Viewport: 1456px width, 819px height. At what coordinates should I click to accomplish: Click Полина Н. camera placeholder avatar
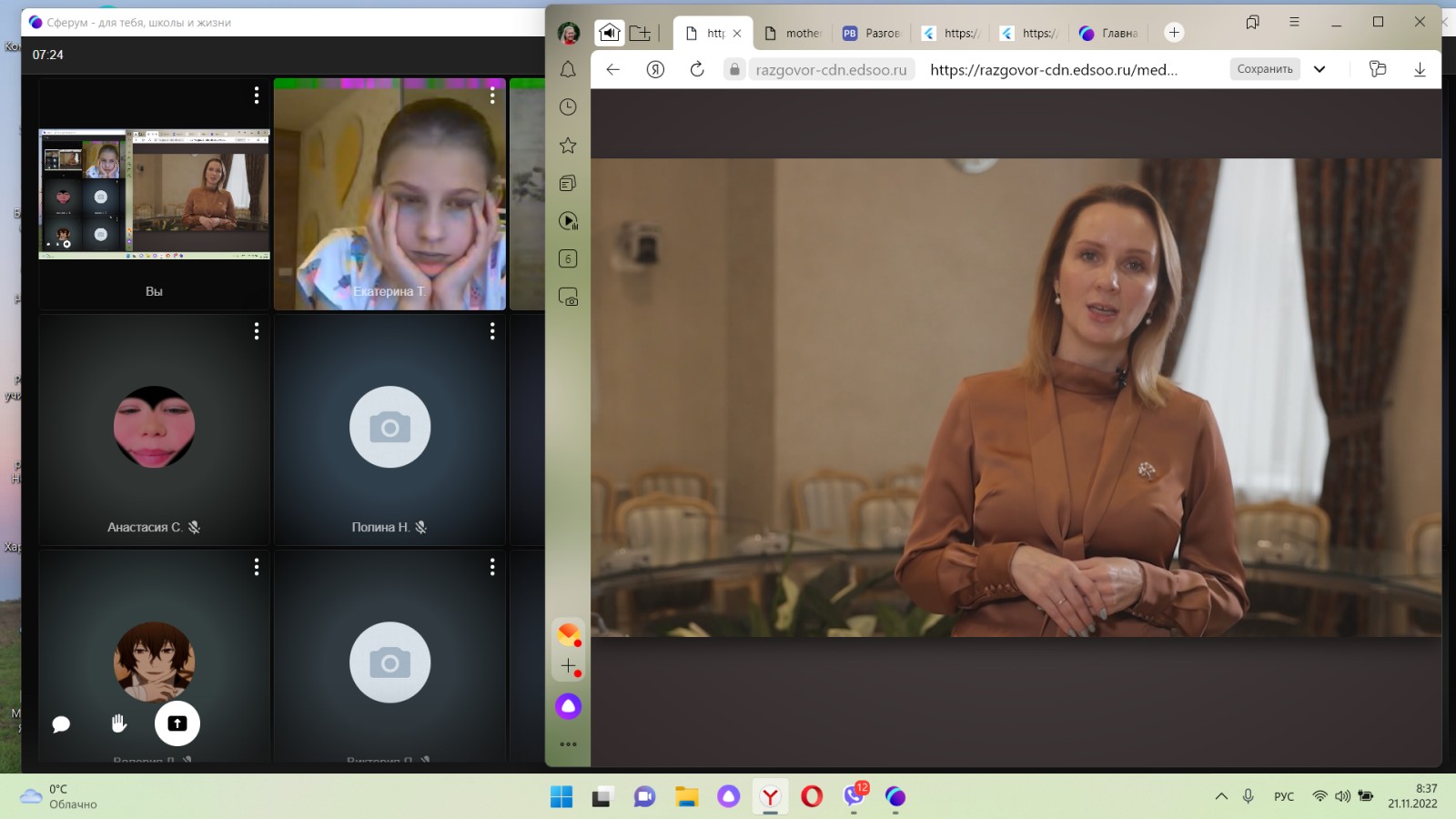click(x=389, y=427)
